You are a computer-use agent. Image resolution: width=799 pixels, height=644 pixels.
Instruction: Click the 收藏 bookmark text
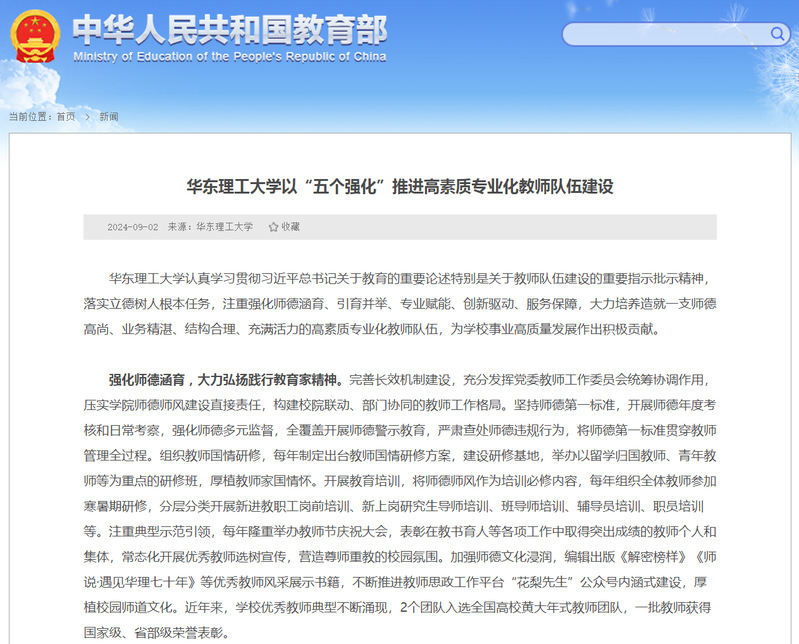pyautogui.click(x=290, y=227)
